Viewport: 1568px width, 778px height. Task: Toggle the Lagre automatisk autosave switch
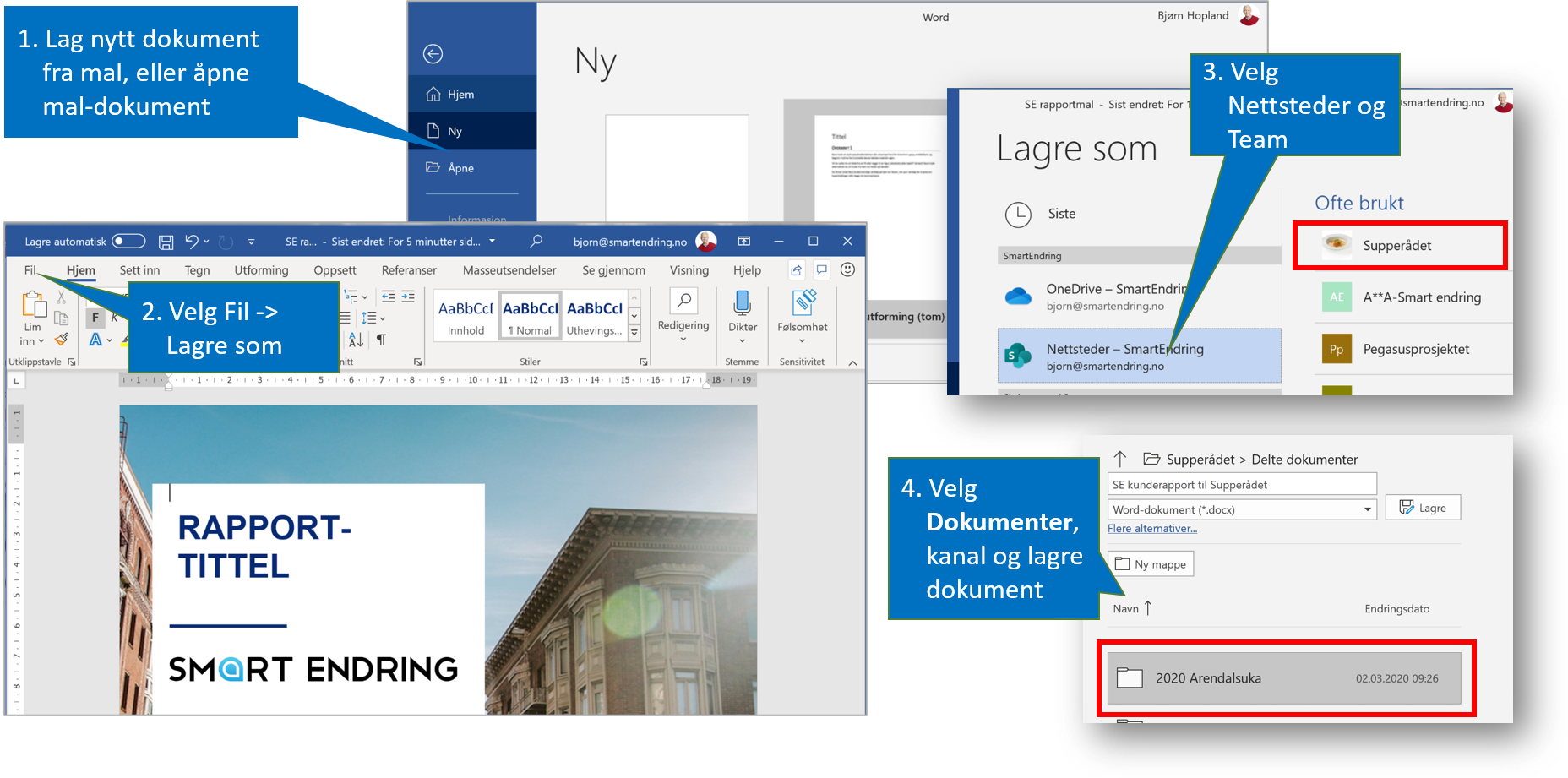(x=129, y=242)
